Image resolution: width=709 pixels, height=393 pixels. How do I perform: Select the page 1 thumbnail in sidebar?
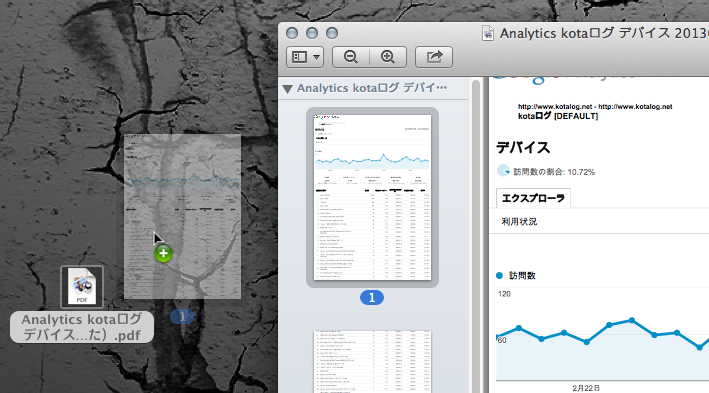[x=372, y=197]
